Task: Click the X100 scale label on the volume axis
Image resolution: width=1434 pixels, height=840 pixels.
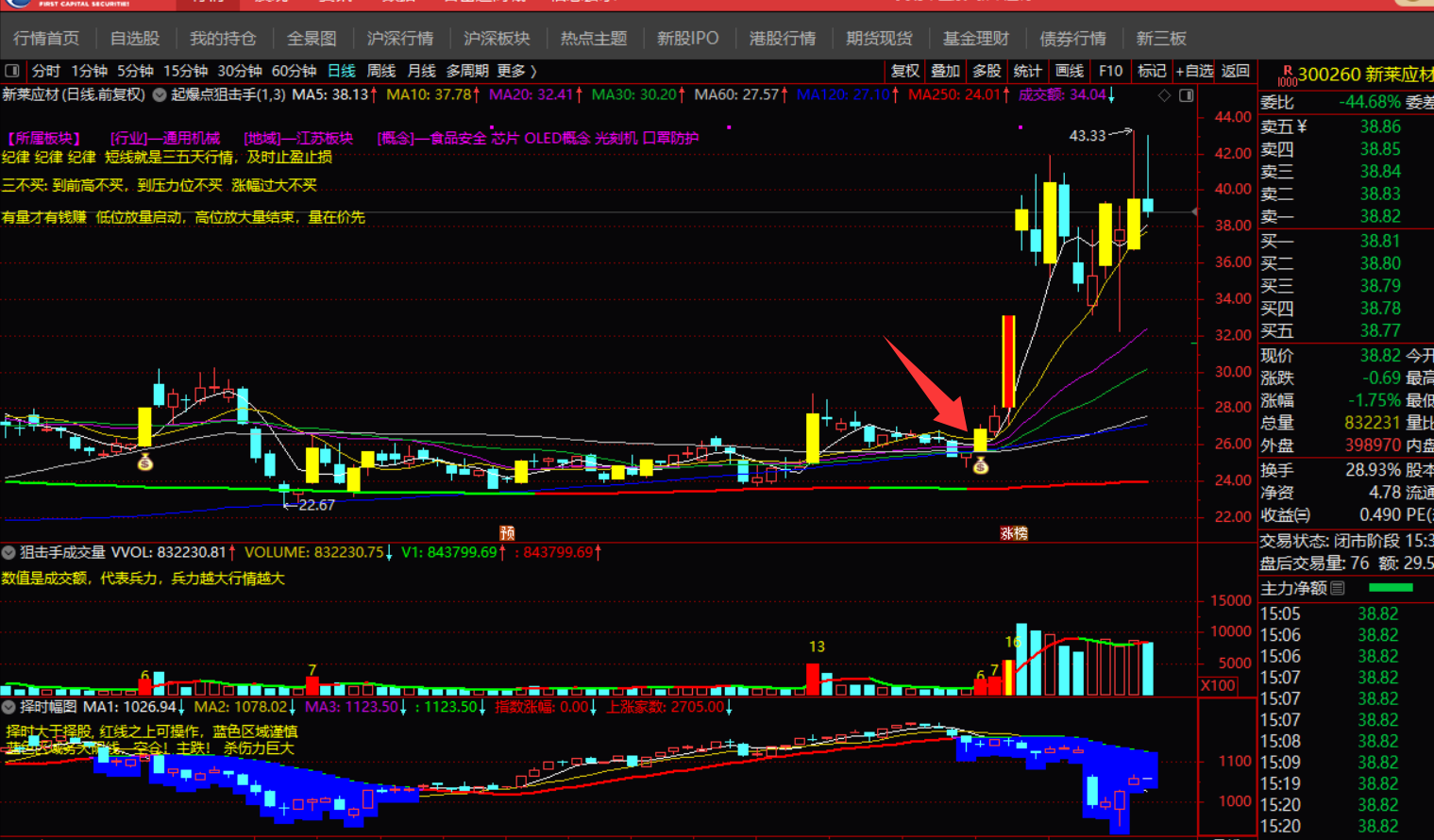Action: tap(1217, 685)
